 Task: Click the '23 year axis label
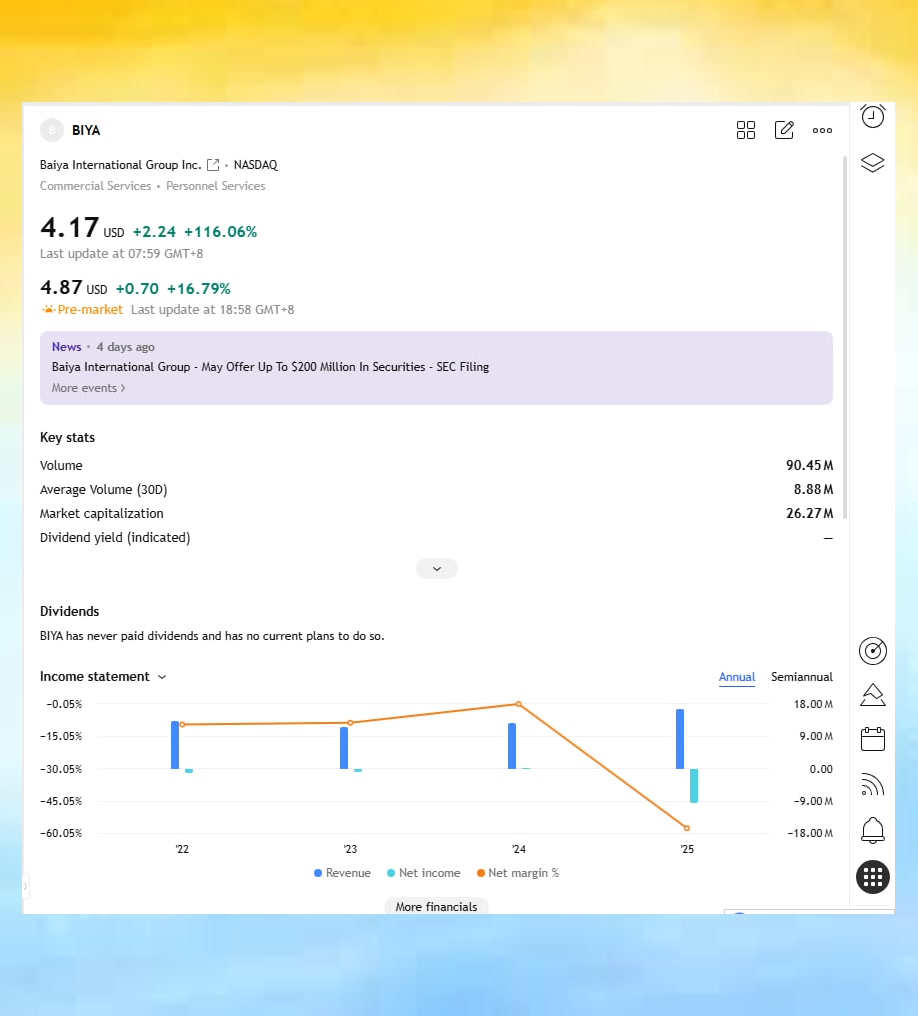[x=350, y=849]
